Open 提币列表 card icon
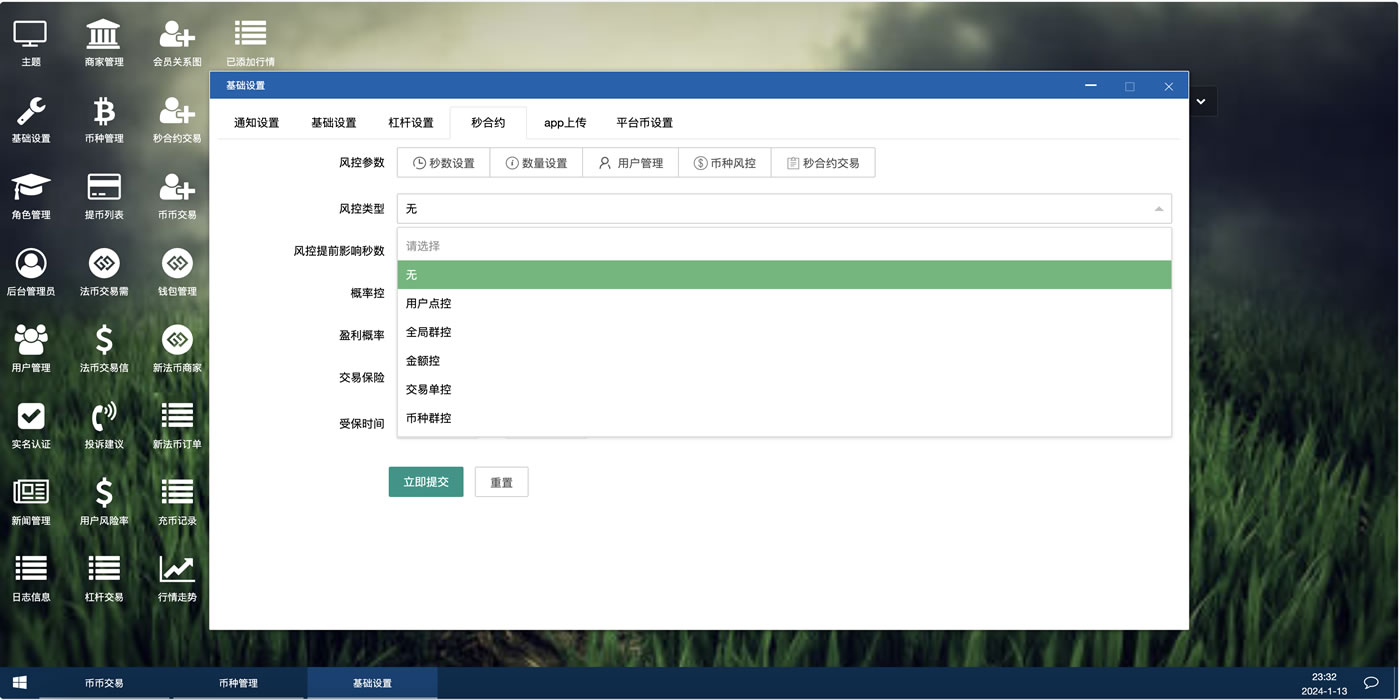 click(104, 196)
